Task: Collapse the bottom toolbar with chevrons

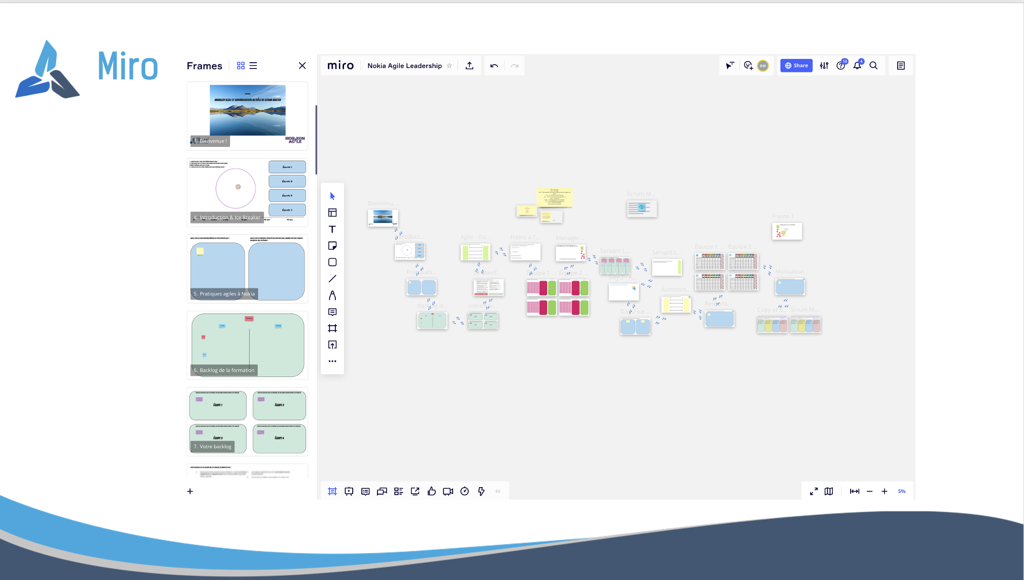Action: (x=497, y=491)
